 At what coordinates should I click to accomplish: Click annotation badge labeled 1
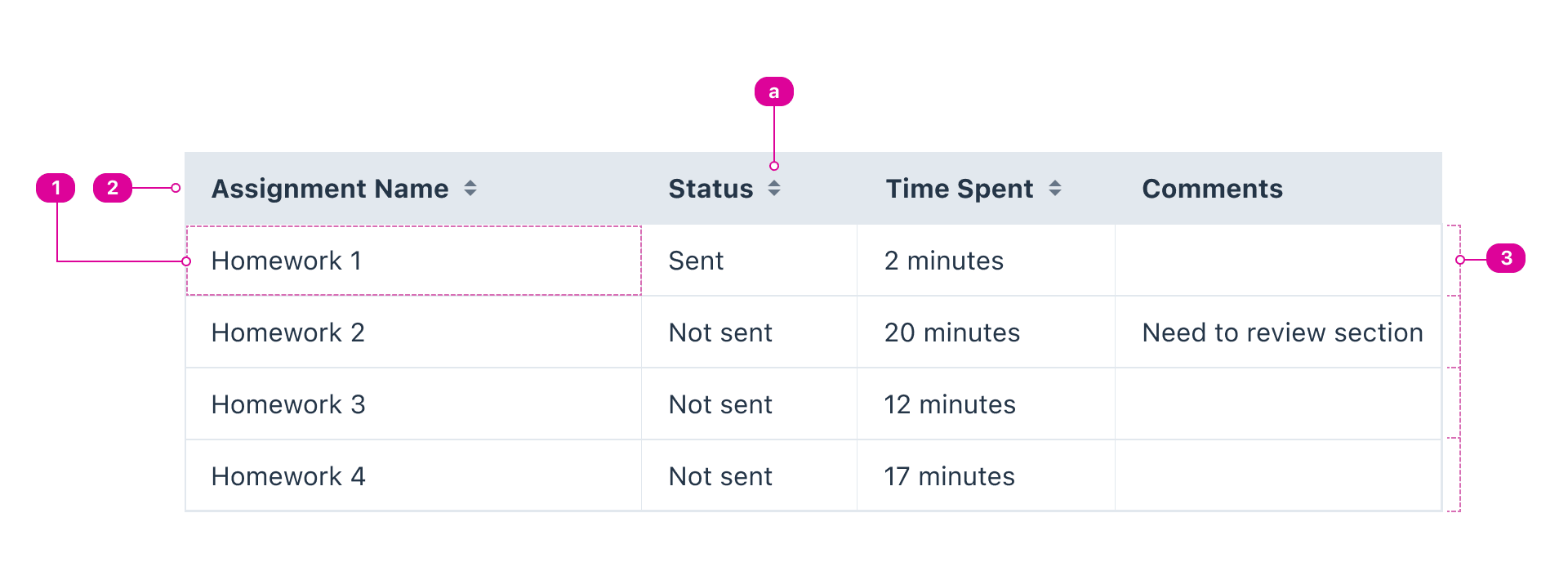coord(56,188)
